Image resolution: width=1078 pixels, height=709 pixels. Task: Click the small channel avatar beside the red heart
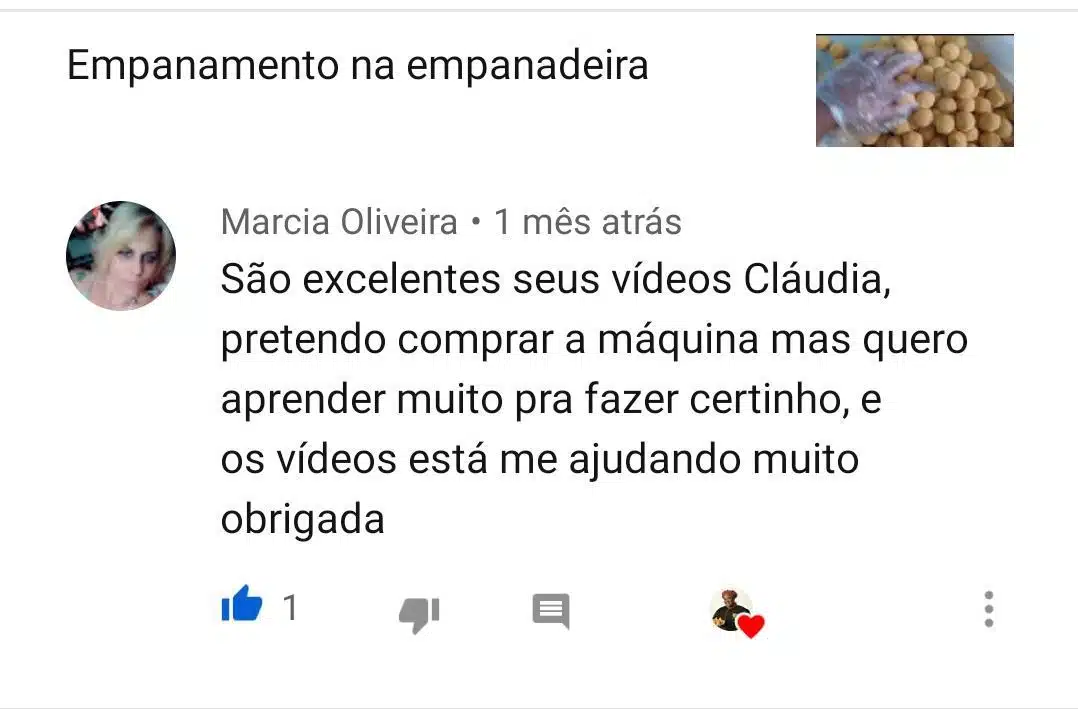729,608
